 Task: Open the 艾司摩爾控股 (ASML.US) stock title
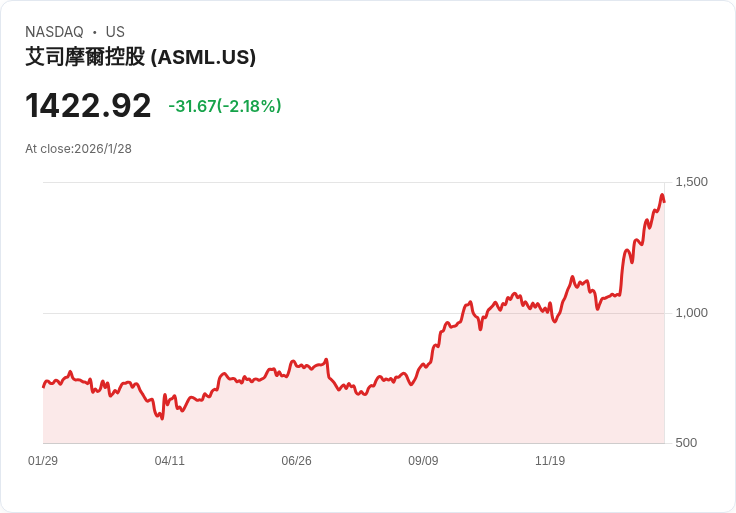point(141,58)
